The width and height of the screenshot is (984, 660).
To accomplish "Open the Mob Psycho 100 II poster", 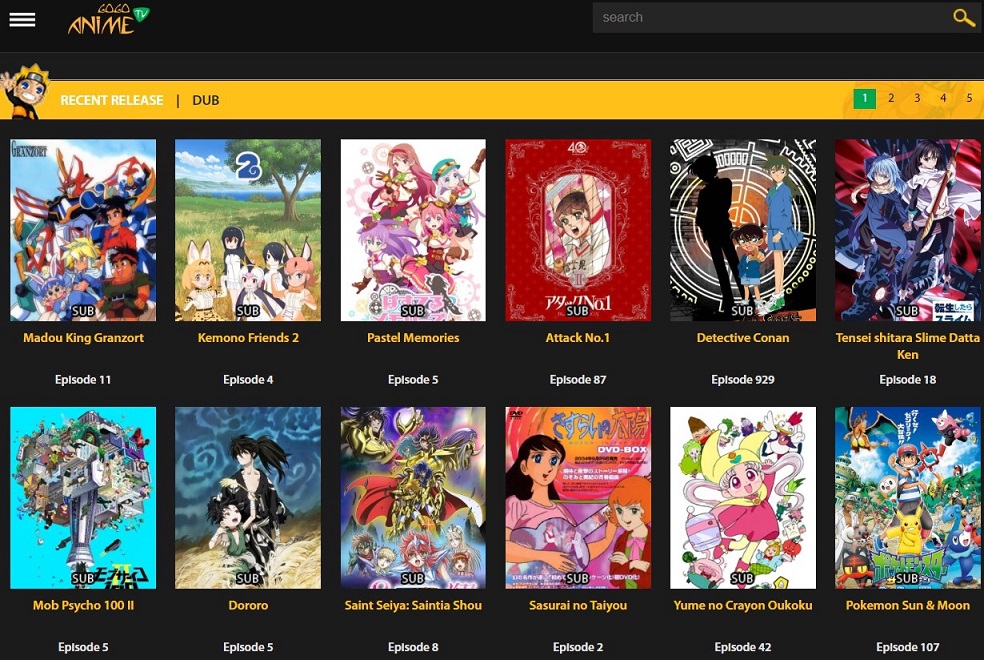I will point(83,498).
